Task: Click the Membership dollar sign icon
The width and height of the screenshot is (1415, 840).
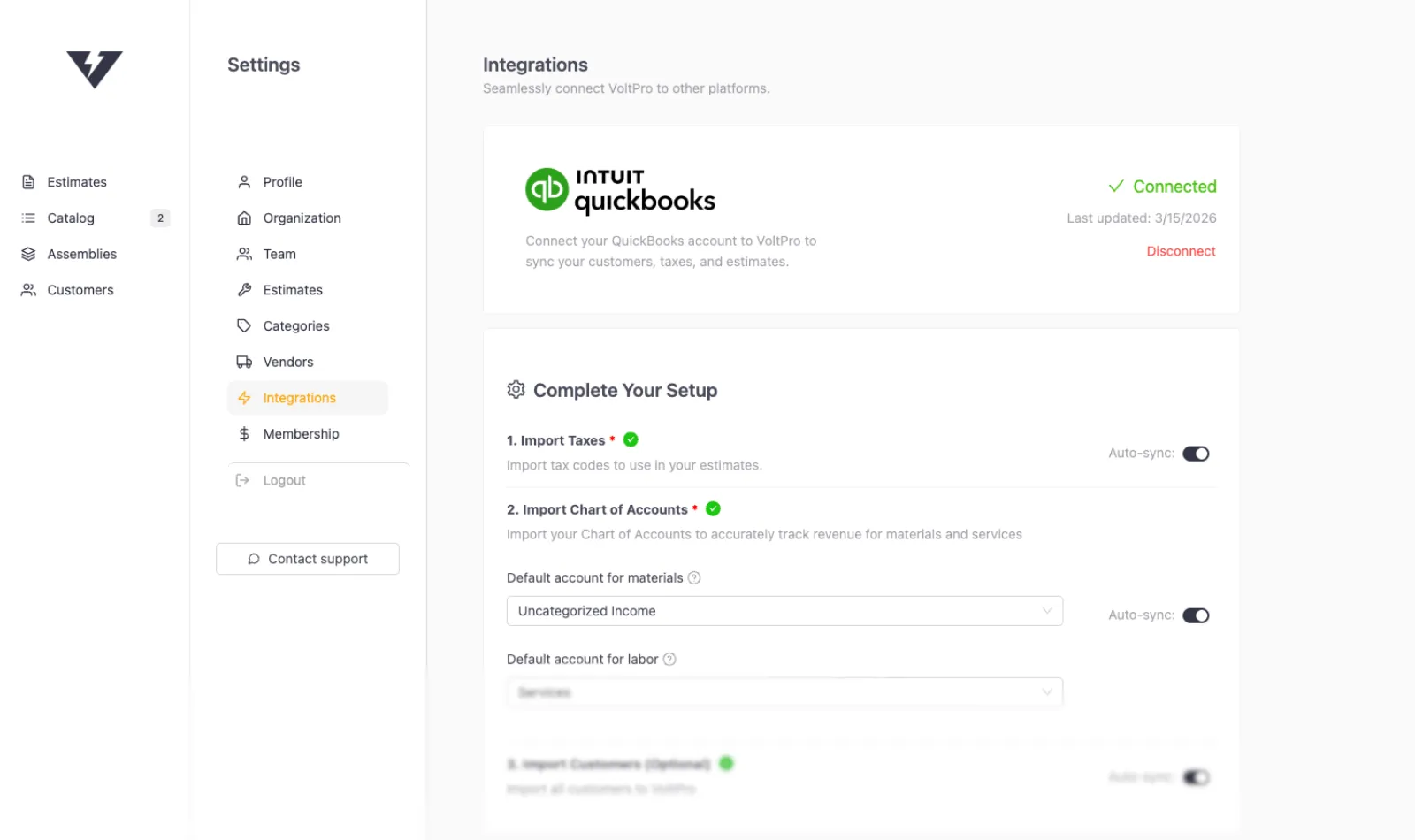Action: tap(243, 433)
